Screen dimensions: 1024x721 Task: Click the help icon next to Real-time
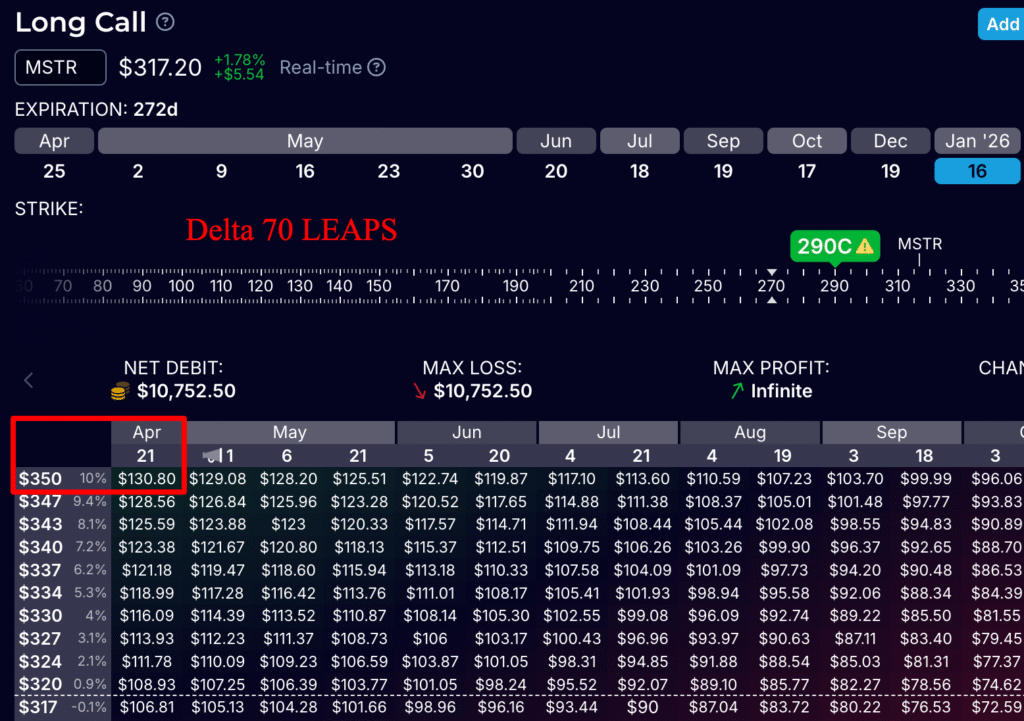tap(376, 67)
